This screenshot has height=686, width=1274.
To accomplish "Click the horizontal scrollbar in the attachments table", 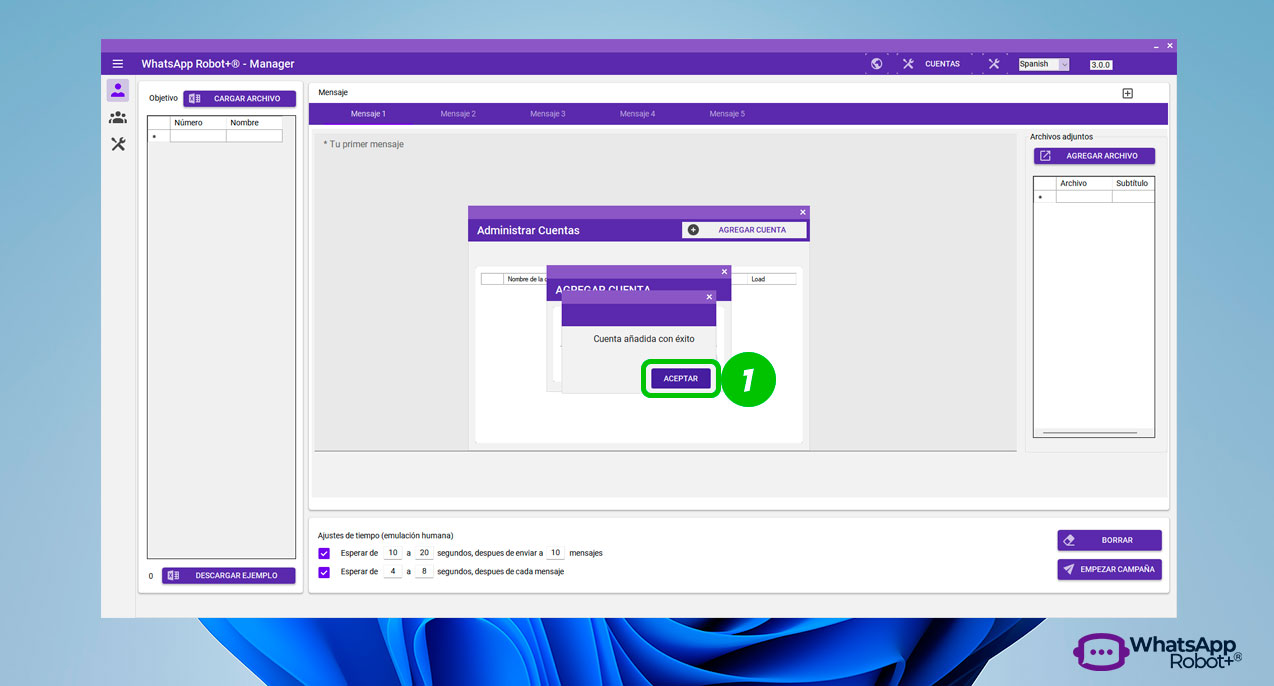I will (1090, 433).
